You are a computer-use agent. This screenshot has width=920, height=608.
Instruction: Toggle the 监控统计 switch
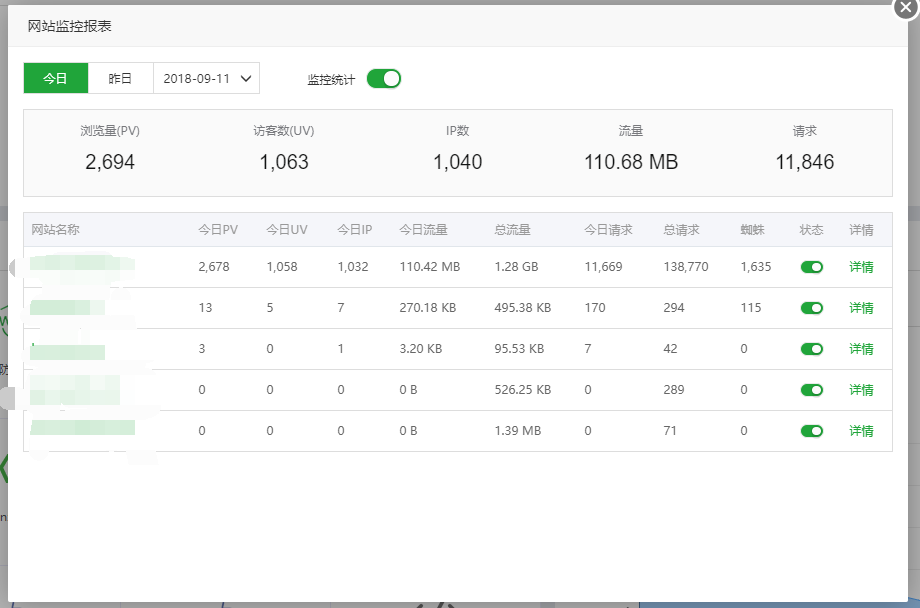(x=384, y=79)
